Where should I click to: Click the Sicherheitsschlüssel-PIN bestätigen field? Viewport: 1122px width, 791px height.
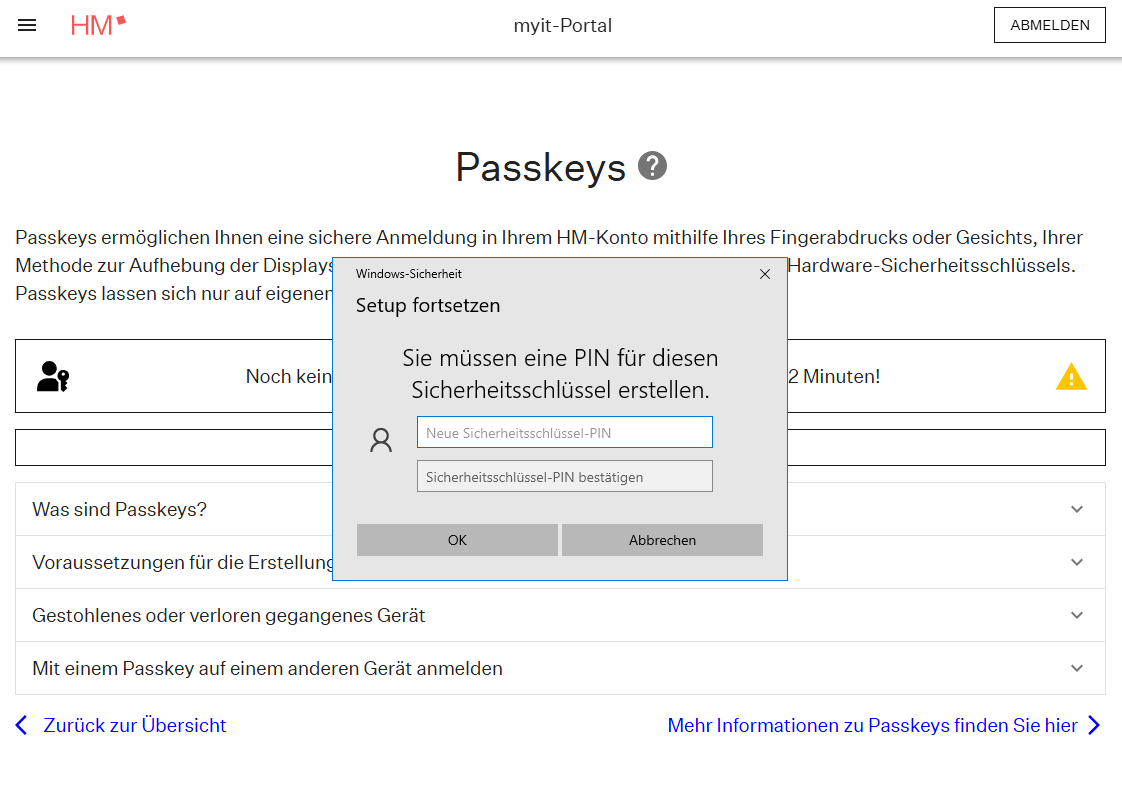point(564,476)
